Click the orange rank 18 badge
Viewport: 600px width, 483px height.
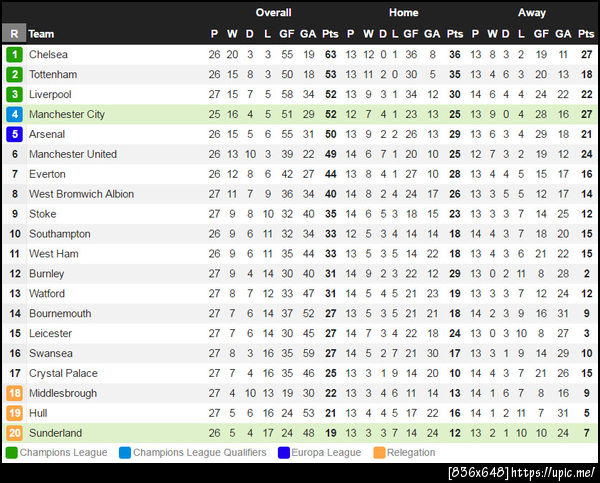(15, 393)
